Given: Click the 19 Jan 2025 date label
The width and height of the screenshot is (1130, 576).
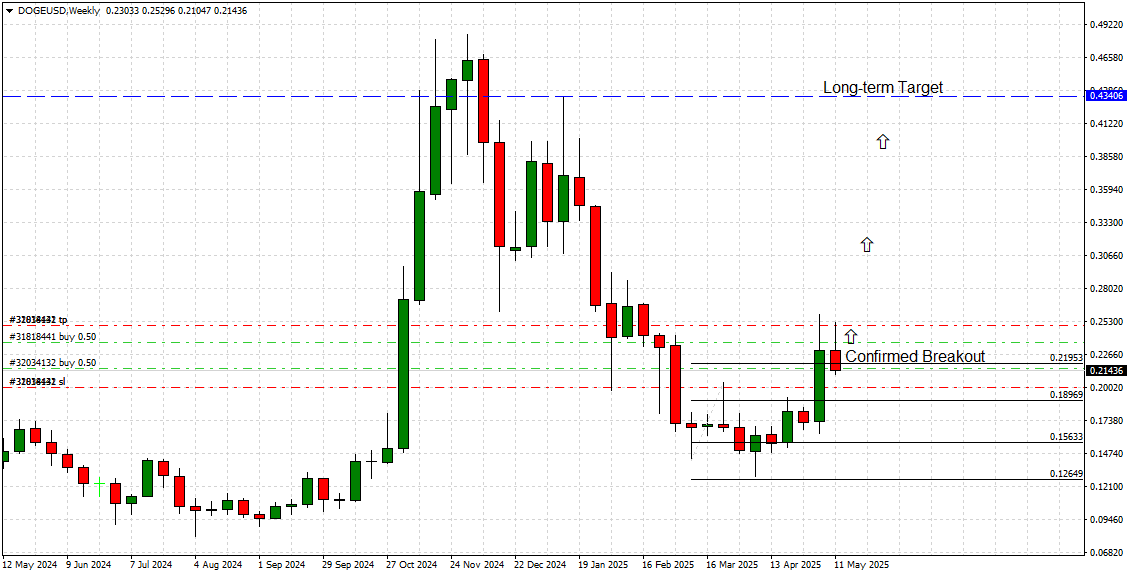Looking at the screenshot, I should click(x=604, y=564).
